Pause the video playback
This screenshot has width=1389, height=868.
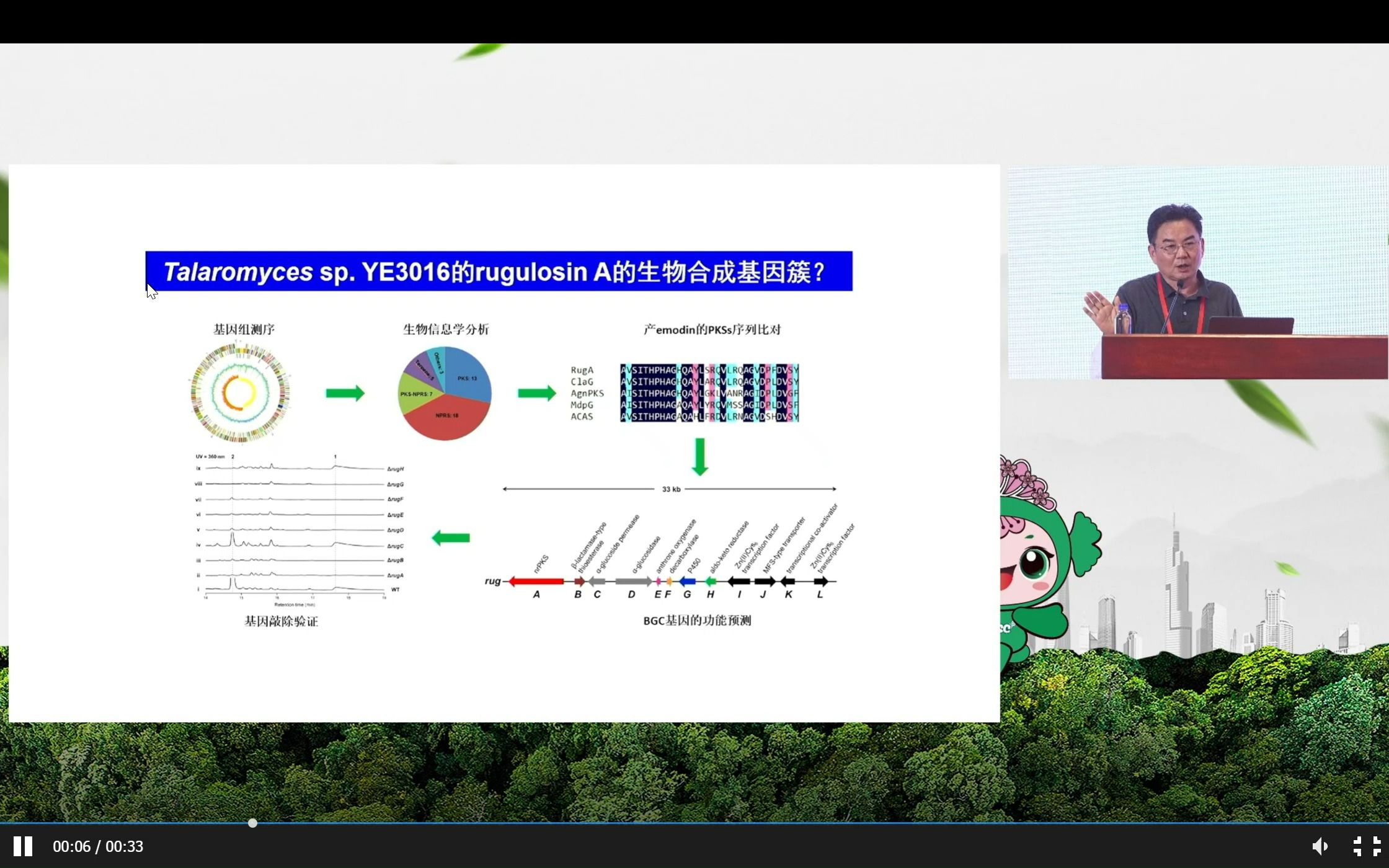coord(23,846)
